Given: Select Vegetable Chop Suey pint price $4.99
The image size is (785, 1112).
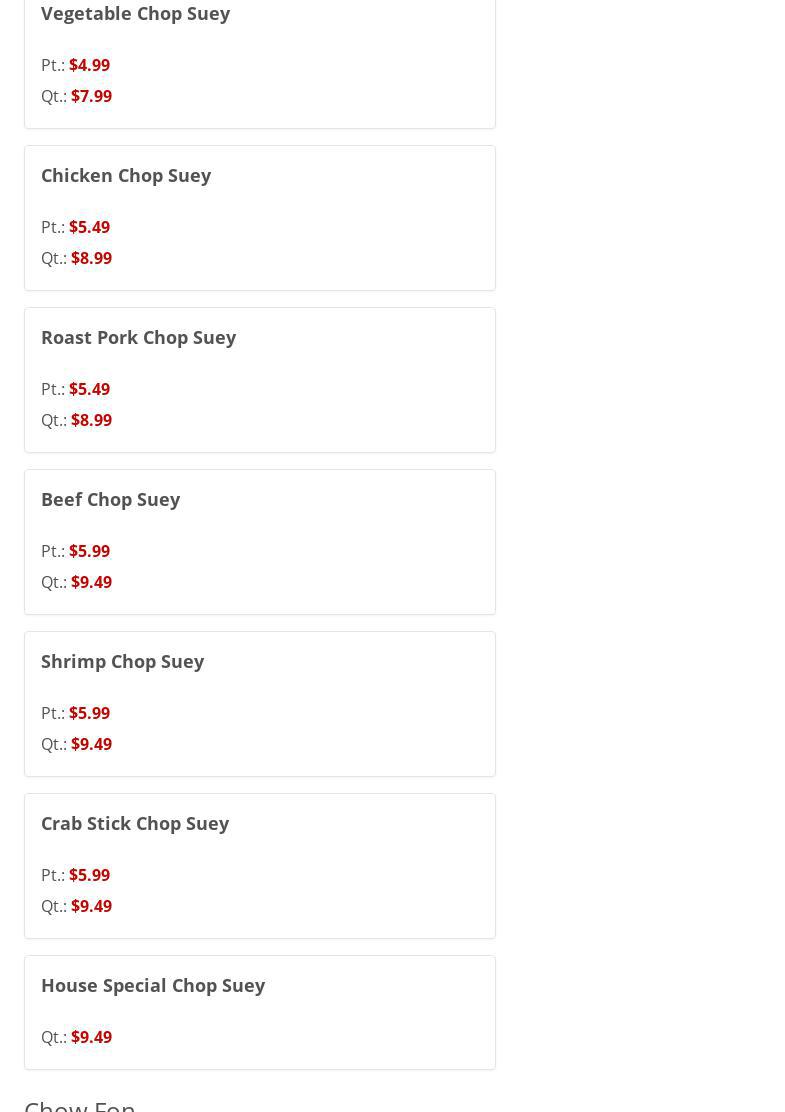Looking at the screenshot, I should coord(89,65).
